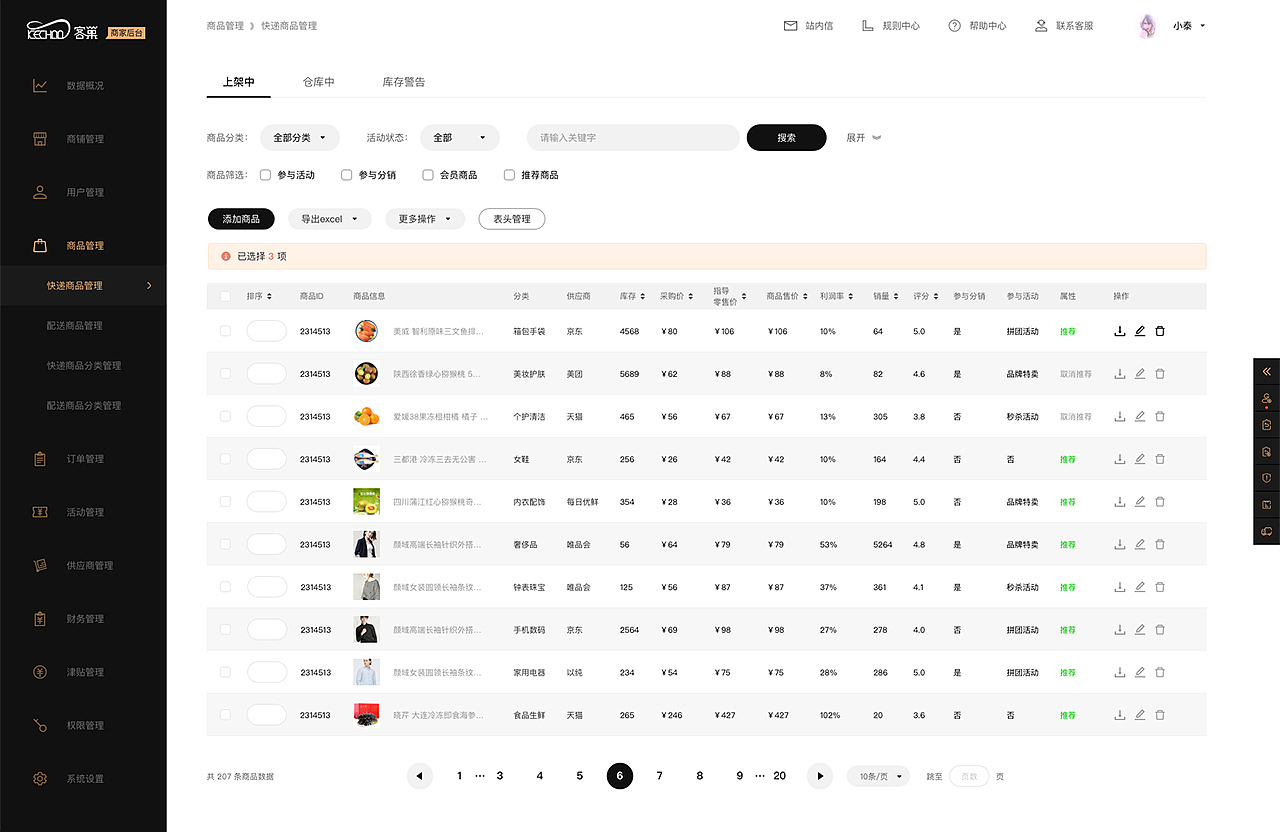1280x832 pixels.
Task: Open the 活动状态 dropdown
Action: coord(459,137)
